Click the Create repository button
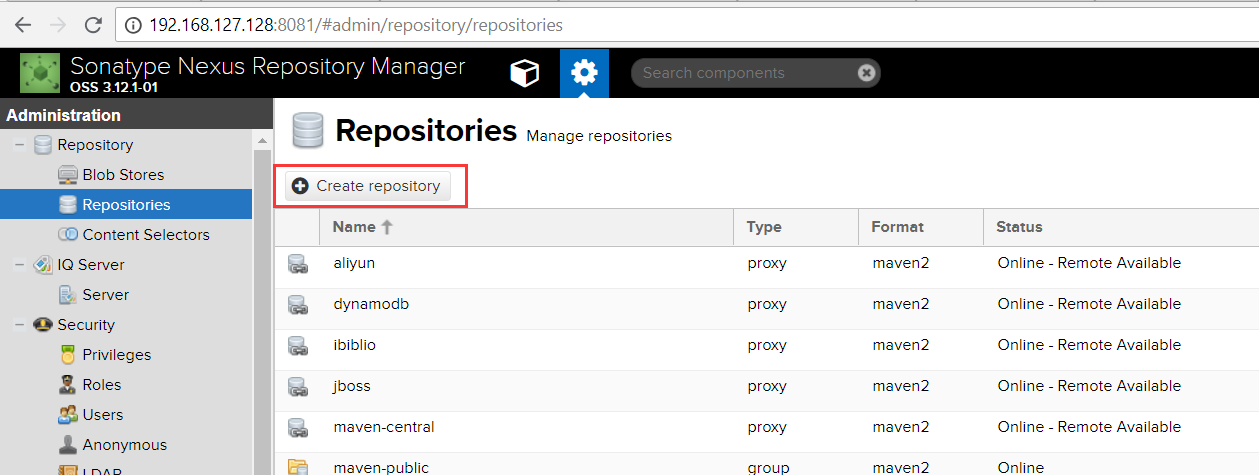 368,186
